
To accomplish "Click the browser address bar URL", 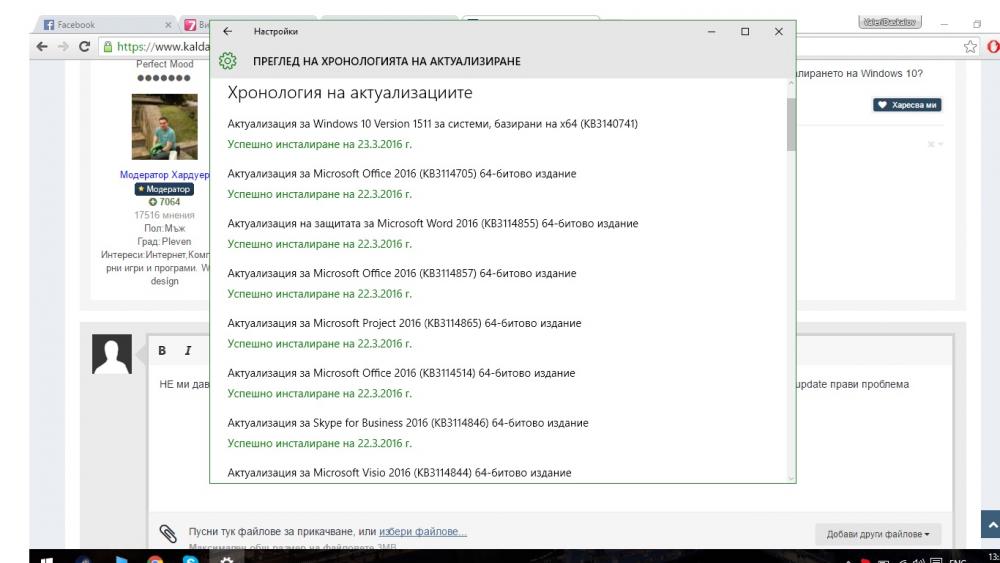I will [163, 47].
